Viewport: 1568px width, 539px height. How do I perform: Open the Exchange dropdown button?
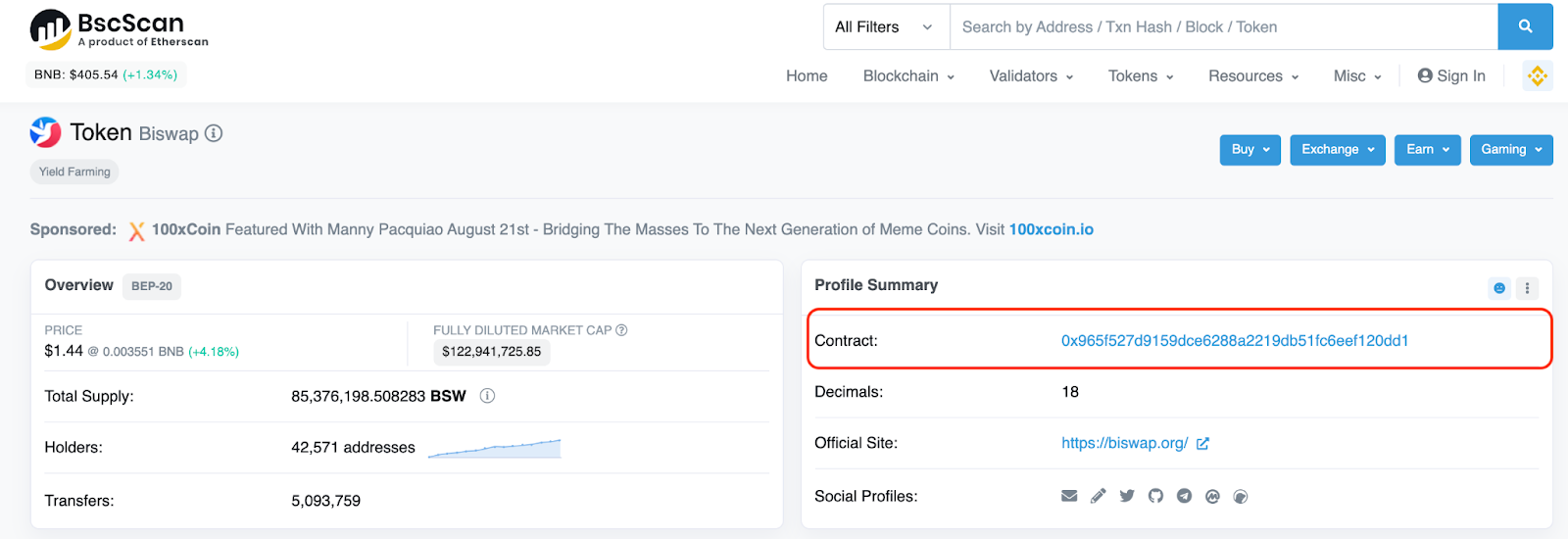click(1338, 150)
